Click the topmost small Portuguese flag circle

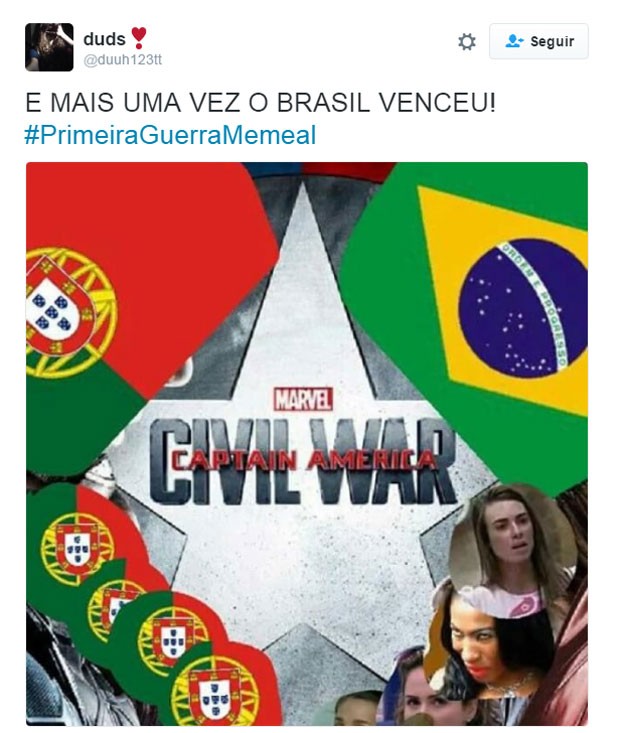click(x=77, y=542)
